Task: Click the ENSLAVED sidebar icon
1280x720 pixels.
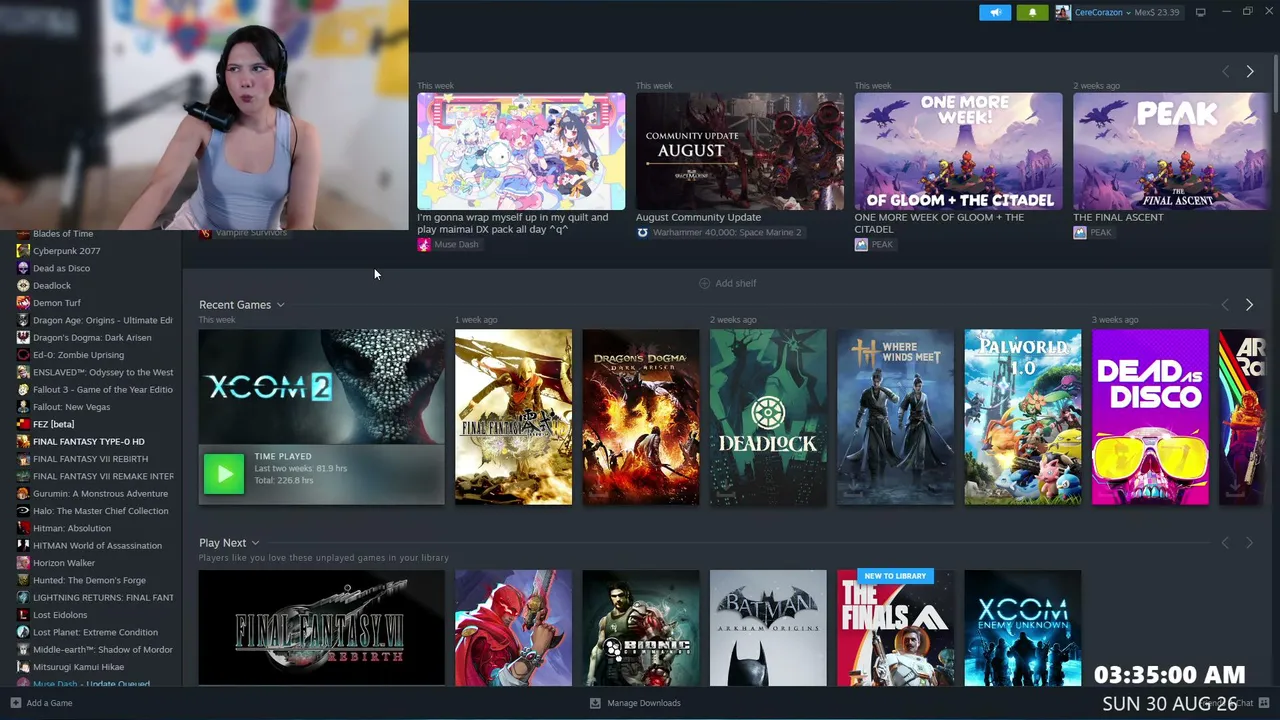Action: [x=23, y=372]
